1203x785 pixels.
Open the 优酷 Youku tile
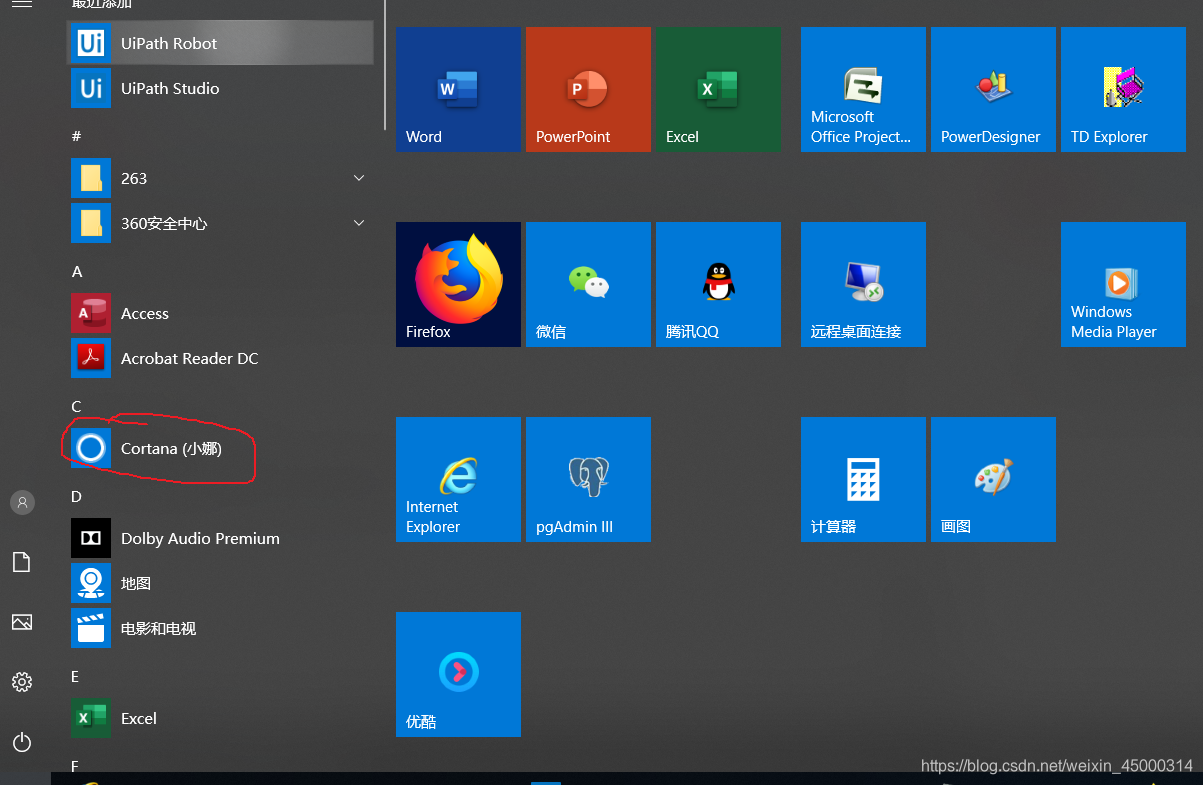click(x=458, y=674)
